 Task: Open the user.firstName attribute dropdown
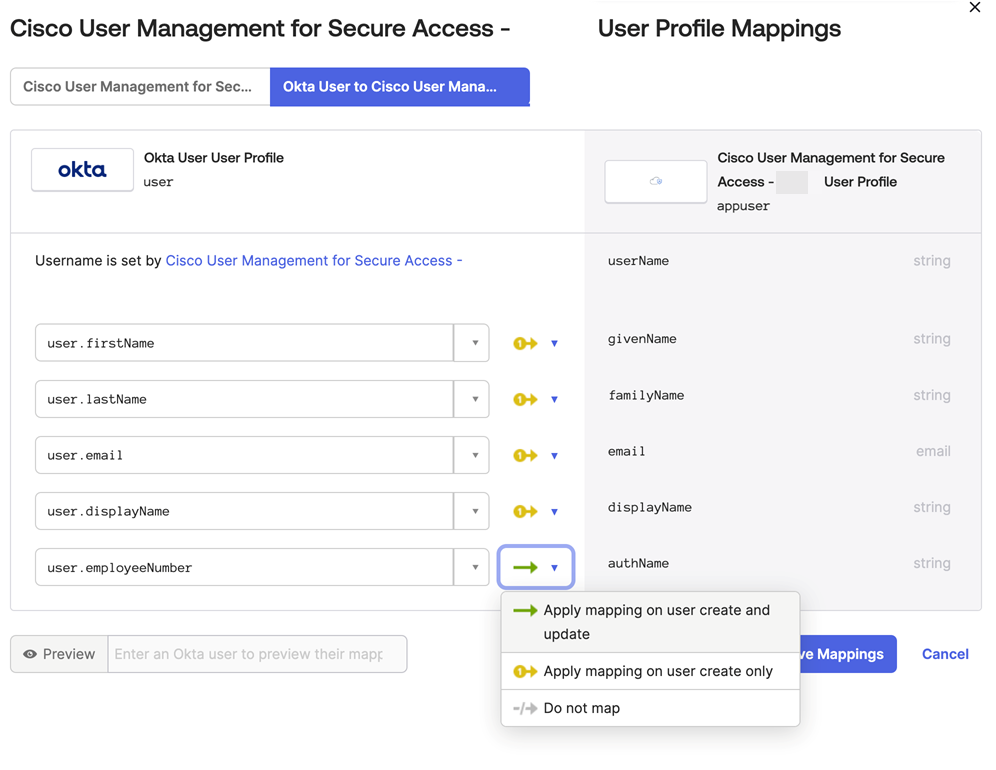pos(474,343)
